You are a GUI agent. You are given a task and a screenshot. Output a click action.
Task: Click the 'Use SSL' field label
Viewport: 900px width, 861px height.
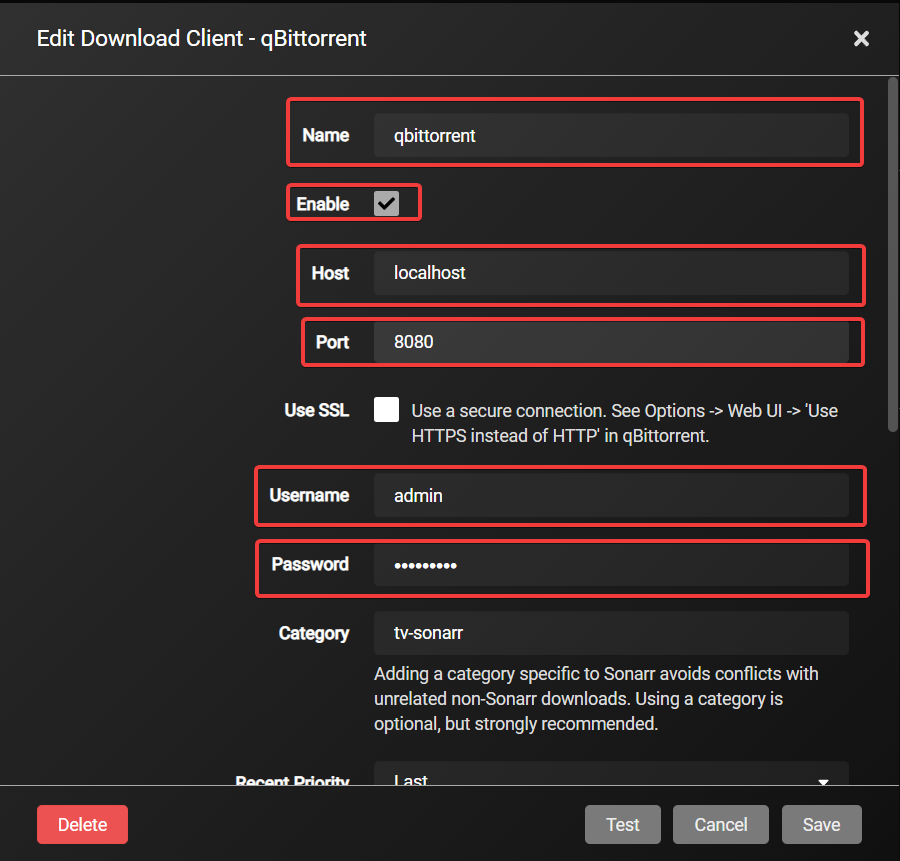point(317,410)
